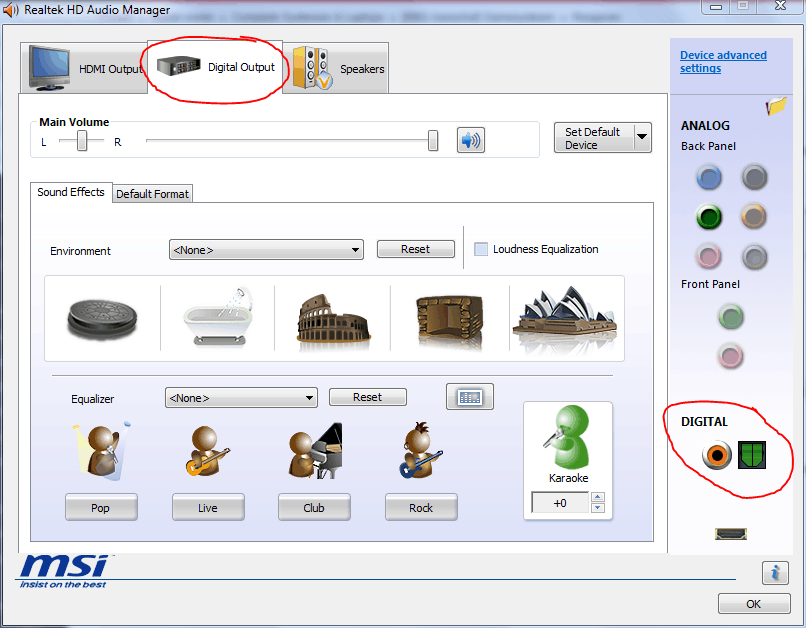806x628 pixels.
Task: Click the gray bottom-right back panel jack
Action: (x=754, y=256)
